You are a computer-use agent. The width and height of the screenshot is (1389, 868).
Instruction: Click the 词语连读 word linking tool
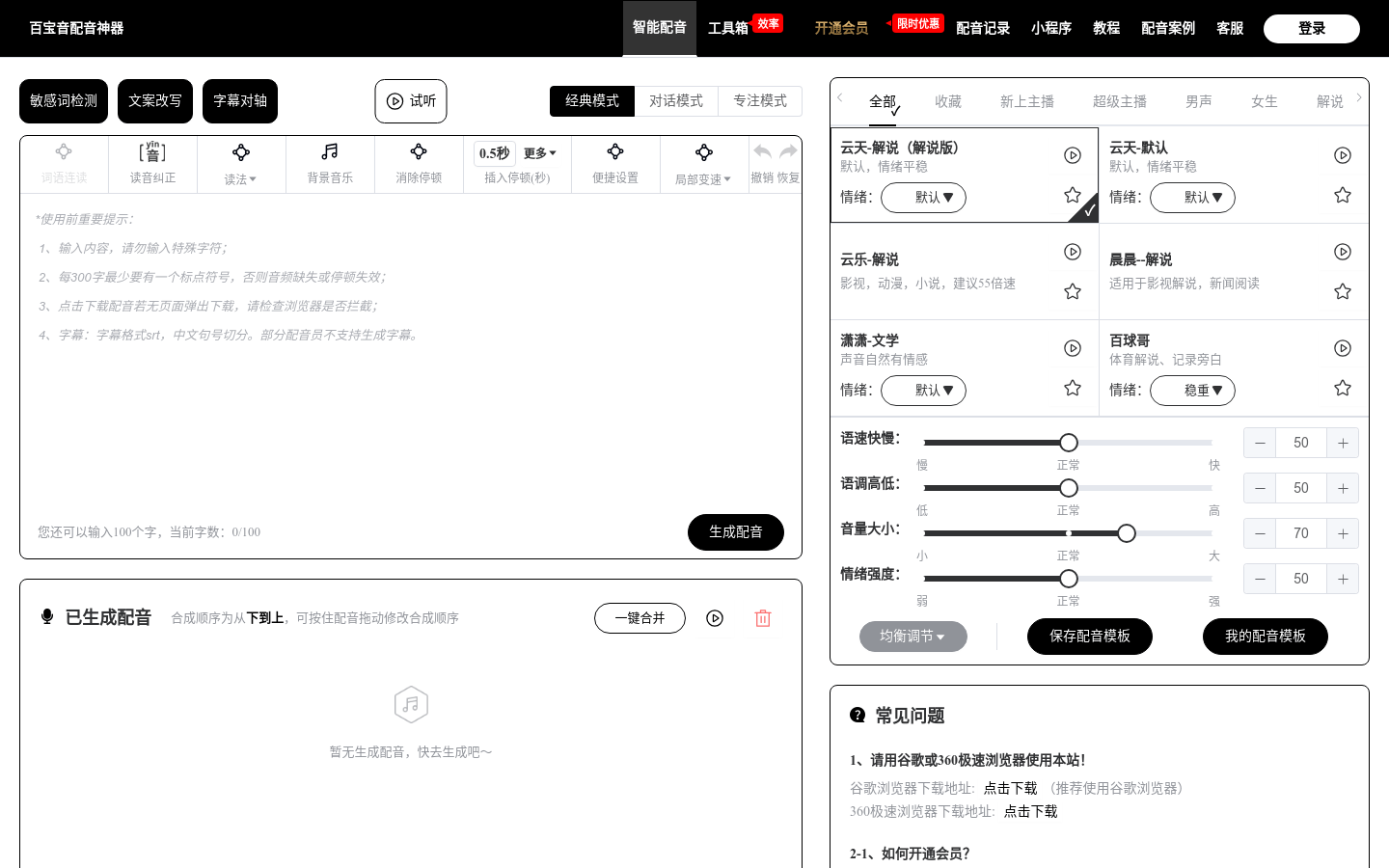[64, 164]
